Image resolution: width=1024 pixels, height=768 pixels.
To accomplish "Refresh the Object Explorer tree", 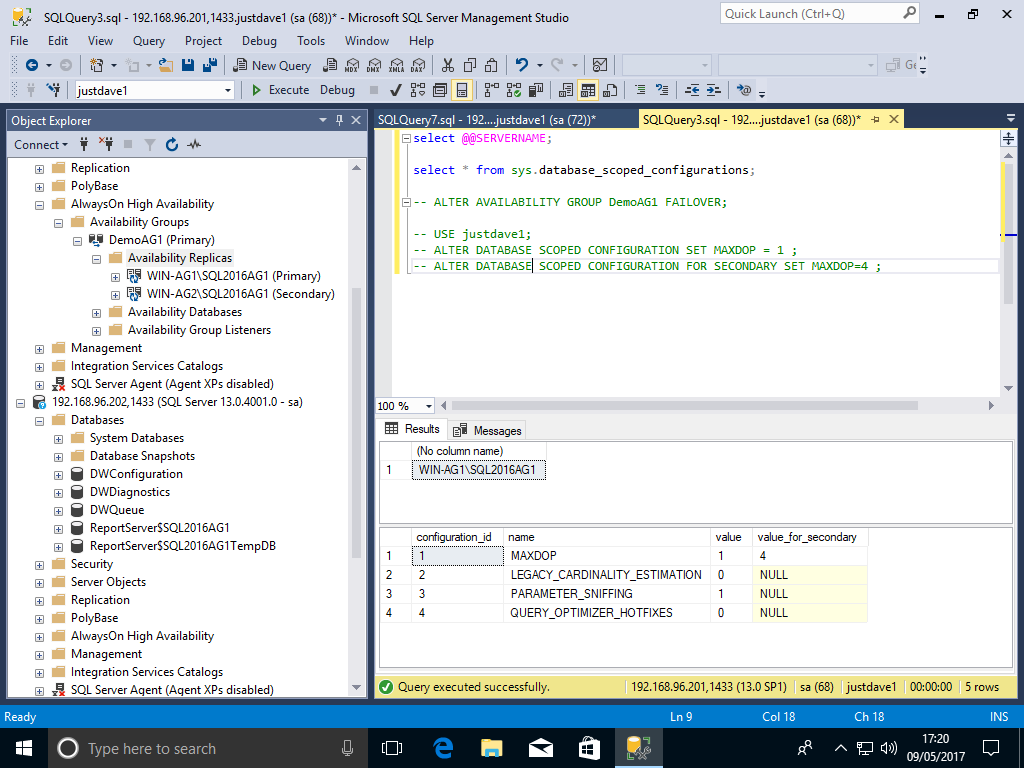I will coord(171,145).
